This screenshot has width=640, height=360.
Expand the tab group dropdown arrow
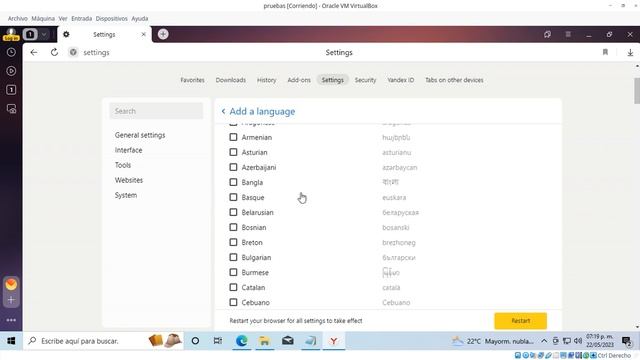click(x=44, y=34)
